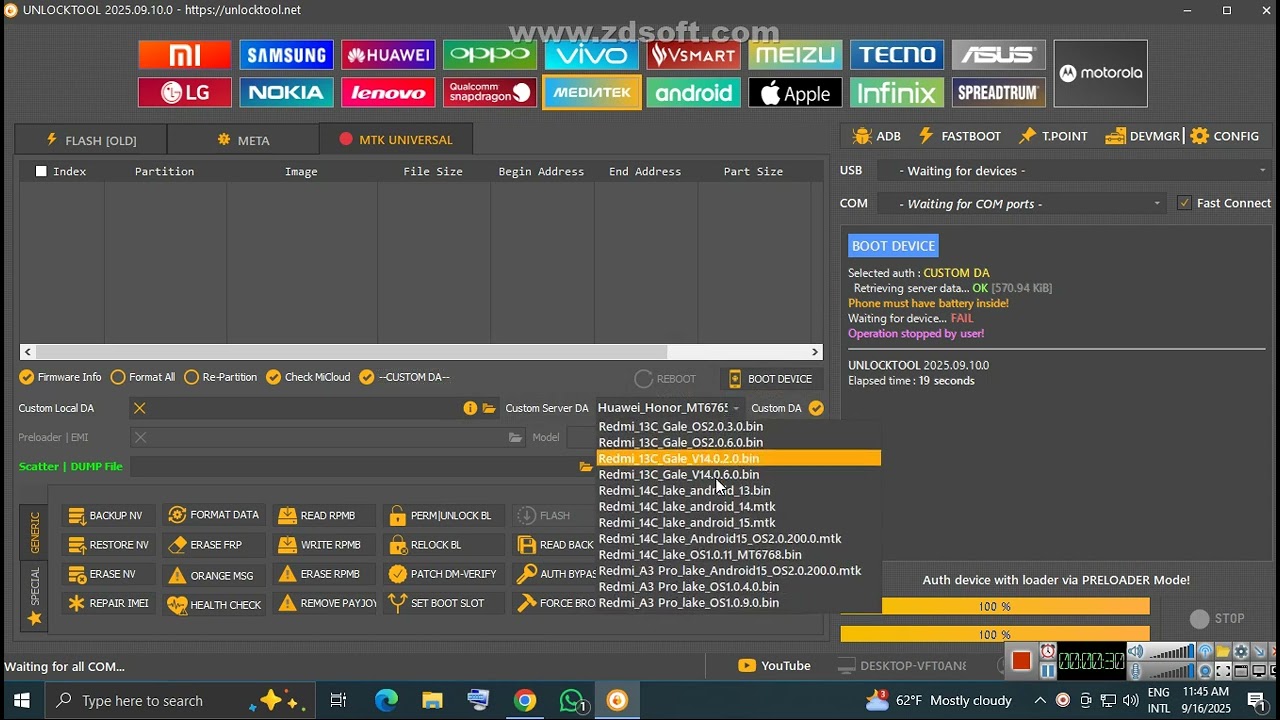Select the Motorola brand icon

(x=1101, y=73)
